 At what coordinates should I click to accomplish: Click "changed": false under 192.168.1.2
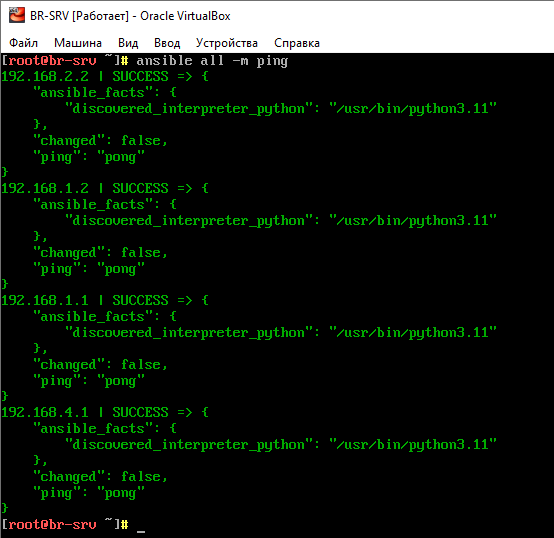[x=100, y=253]
